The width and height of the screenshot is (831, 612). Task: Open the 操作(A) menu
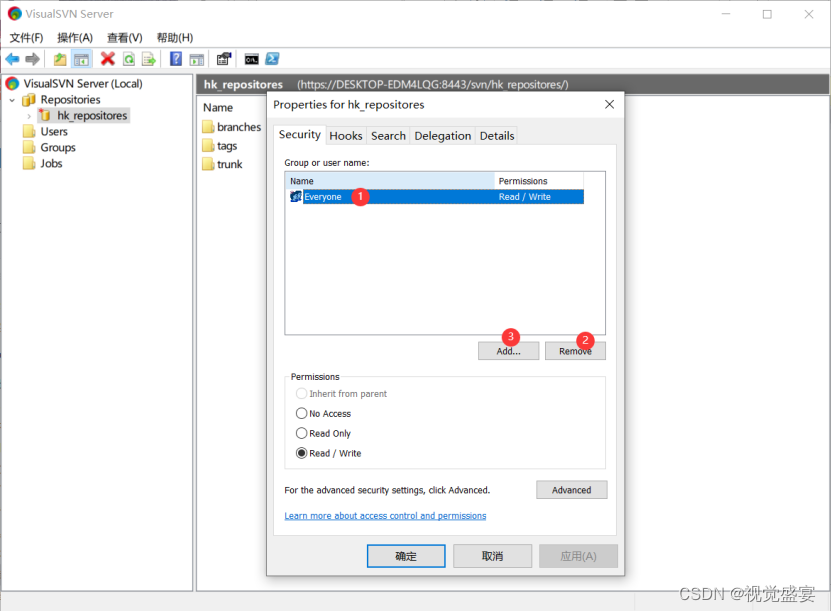pos(75,38)
